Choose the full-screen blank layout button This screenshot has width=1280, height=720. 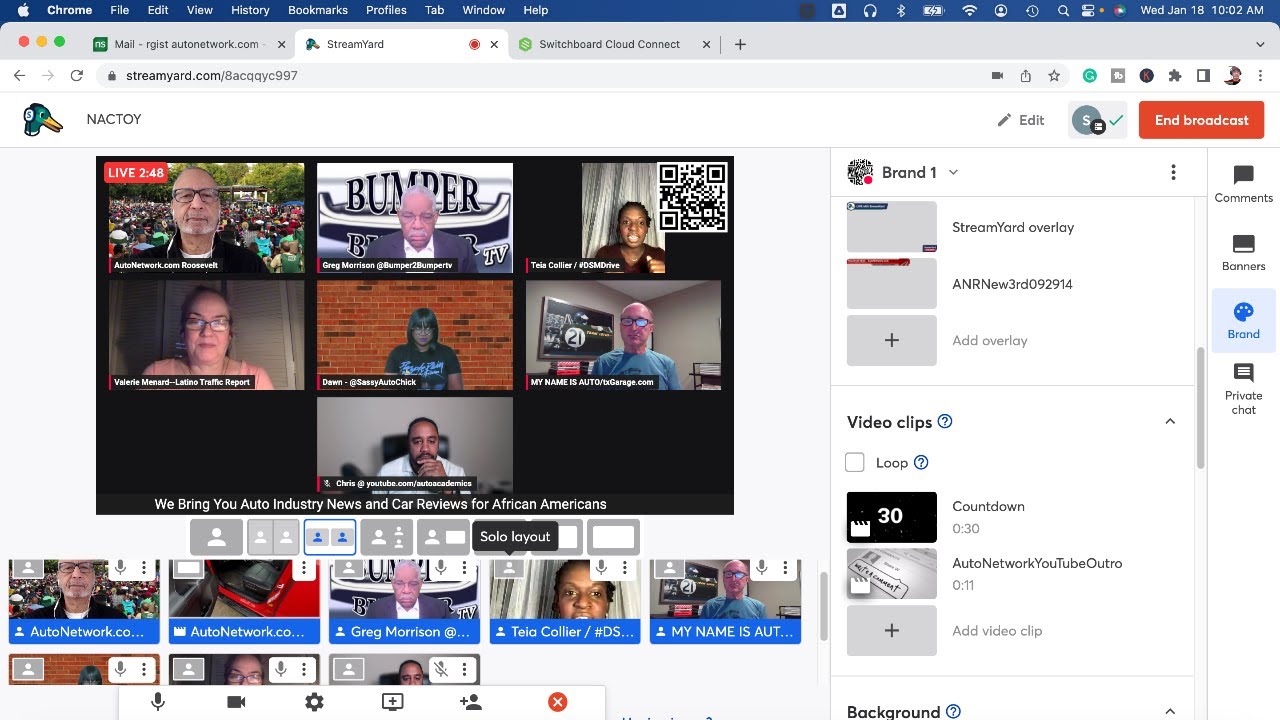tap(613, 537)
